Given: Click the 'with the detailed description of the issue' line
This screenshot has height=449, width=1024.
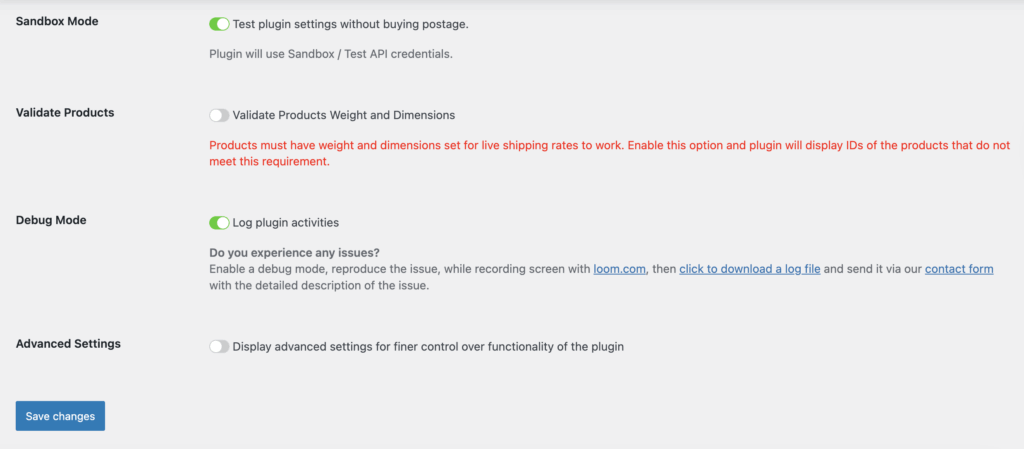Looking at the screenshot, I should [320, 286].
